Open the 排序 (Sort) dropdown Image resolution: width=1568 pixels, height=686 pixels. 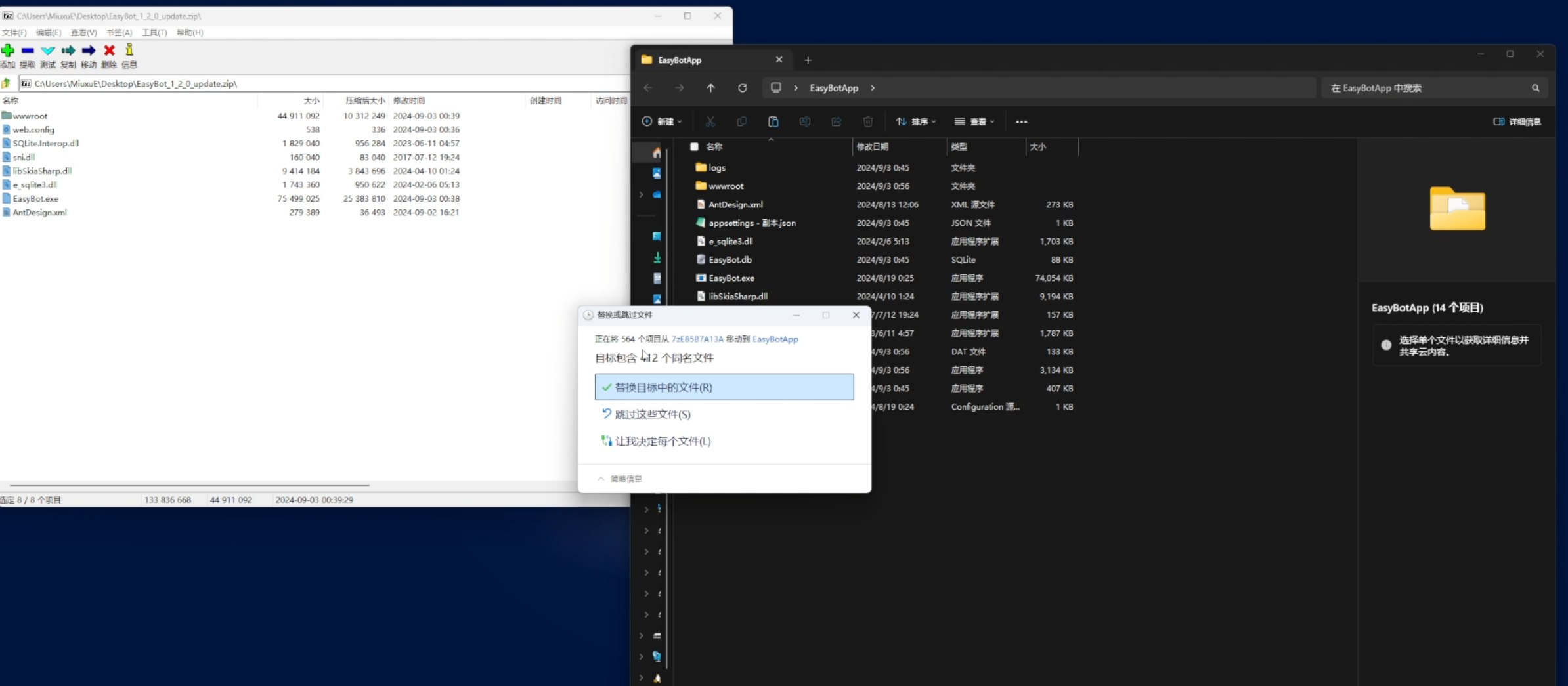[916, 121]
